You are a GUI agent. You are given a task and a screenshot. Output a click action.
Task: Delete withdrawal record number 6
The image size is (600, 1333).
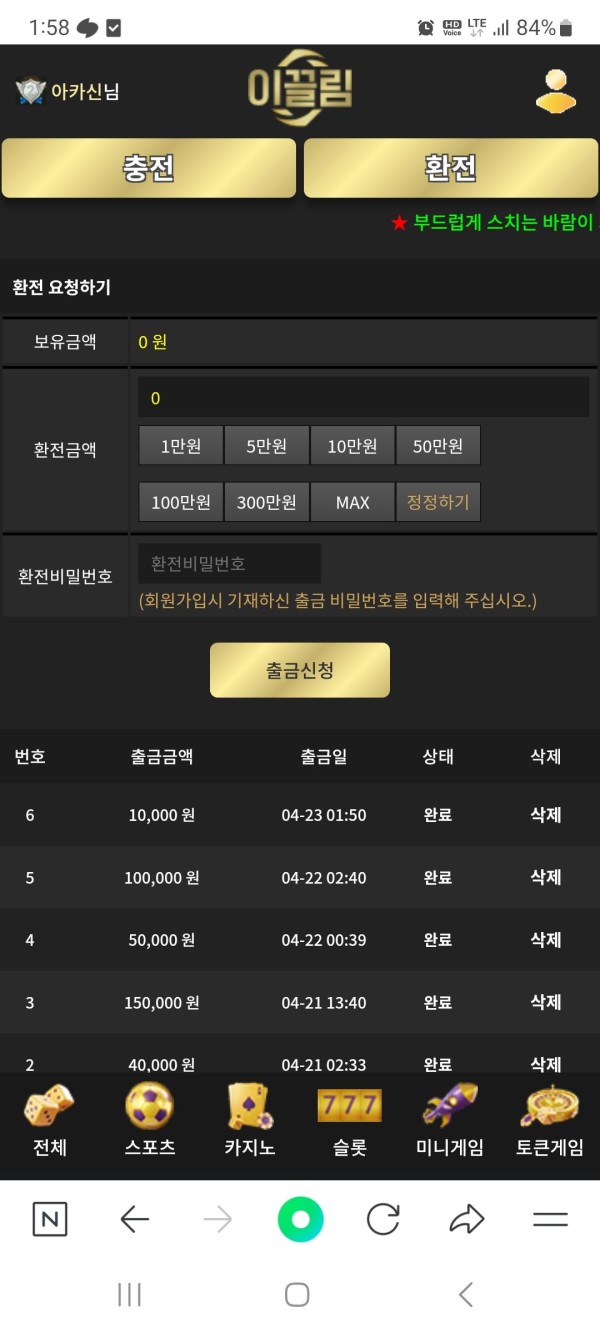tap(545, 815)
